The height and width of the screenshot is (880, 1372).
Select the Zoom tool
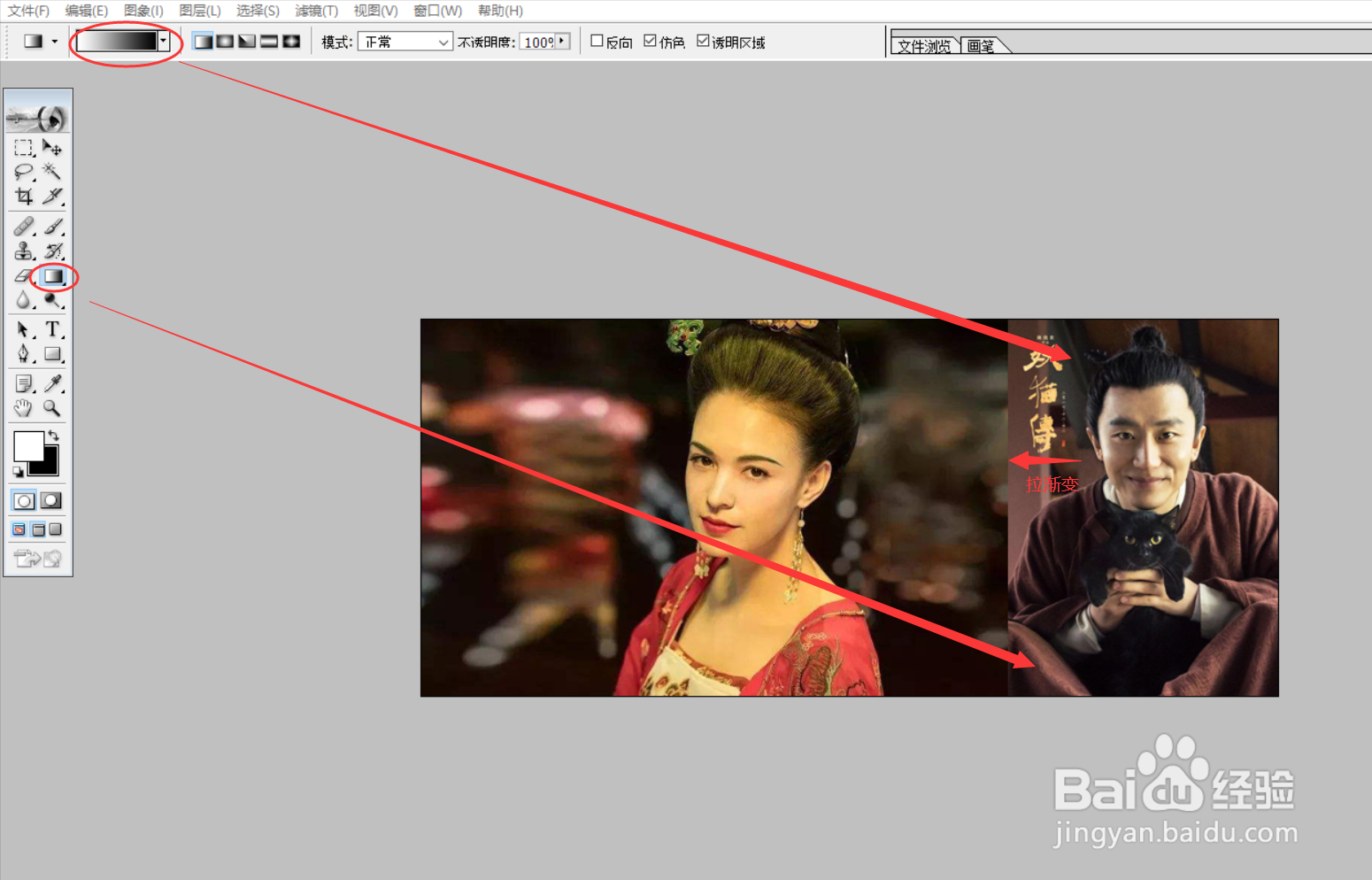(x=53, y=408)
